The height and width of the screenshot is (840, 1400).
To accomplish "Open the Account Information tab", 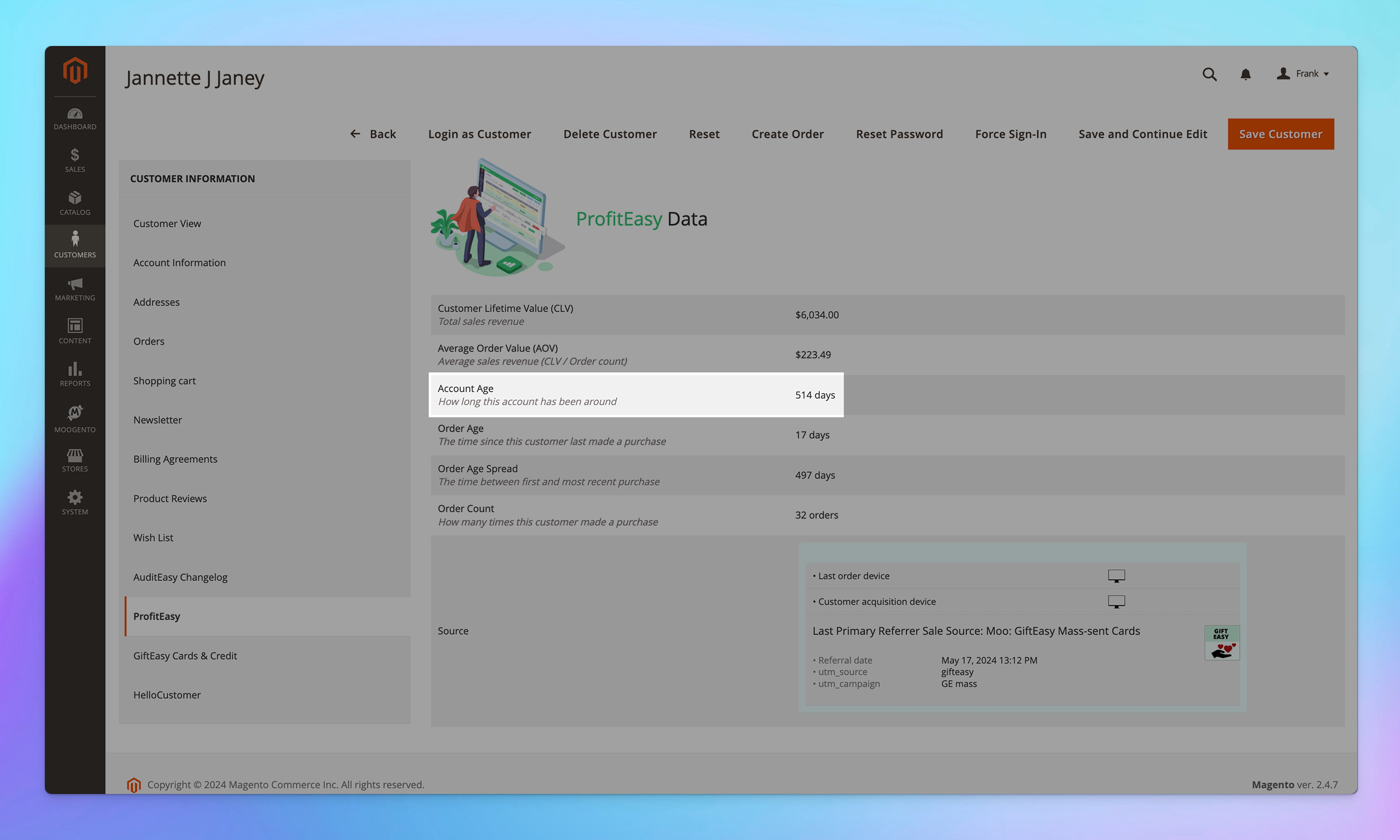I will [265, 262].
